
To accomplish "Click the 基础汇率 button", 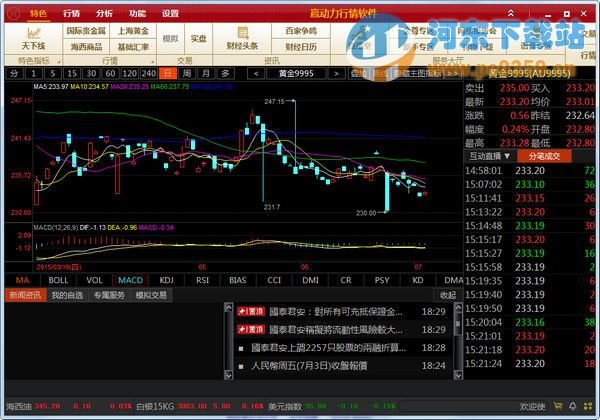I will (x=133, y=47).
